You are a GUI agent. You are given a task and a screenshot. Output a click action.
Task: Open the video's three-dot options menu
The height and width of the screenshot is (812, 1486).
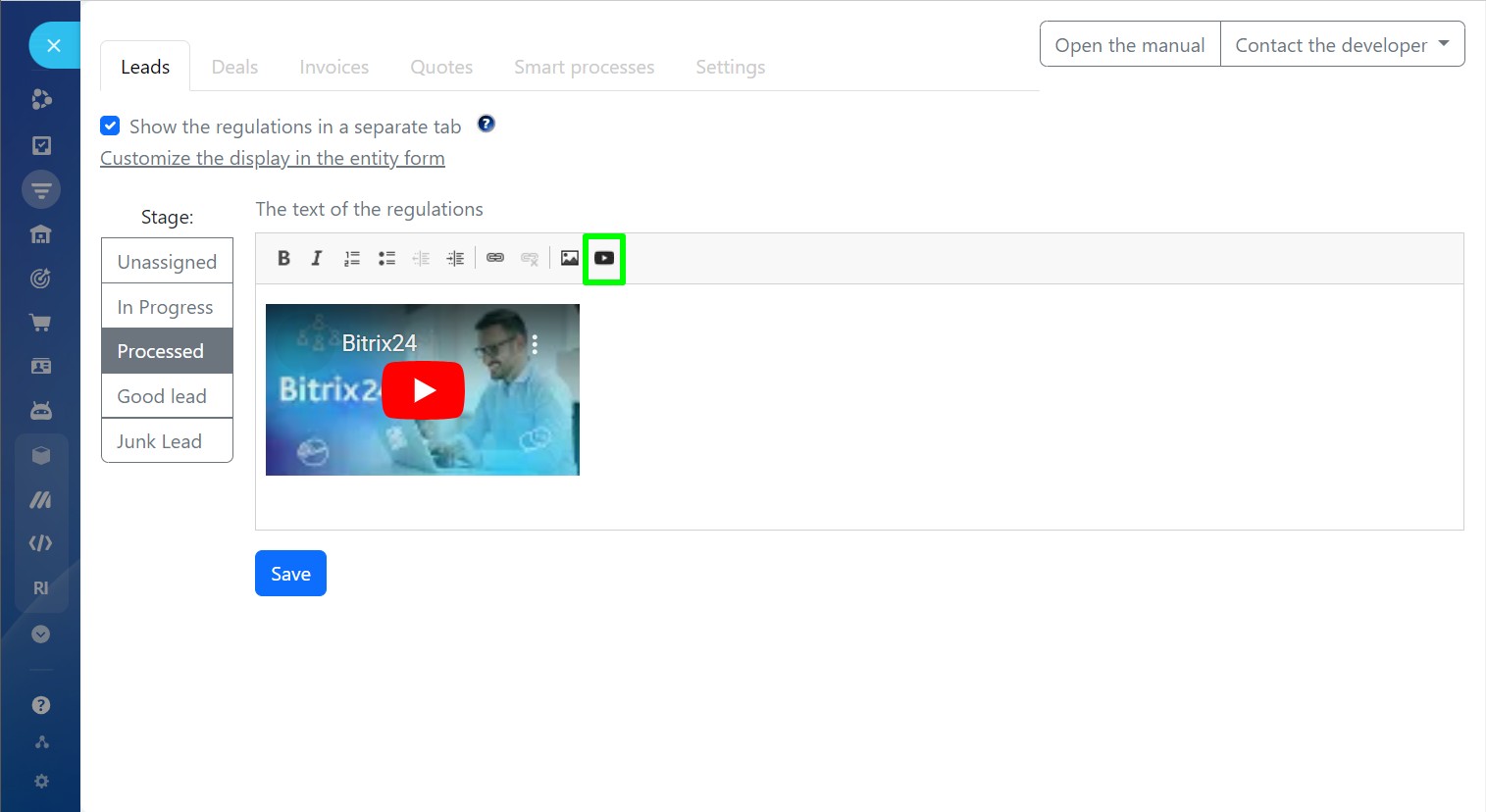[535, 344]
